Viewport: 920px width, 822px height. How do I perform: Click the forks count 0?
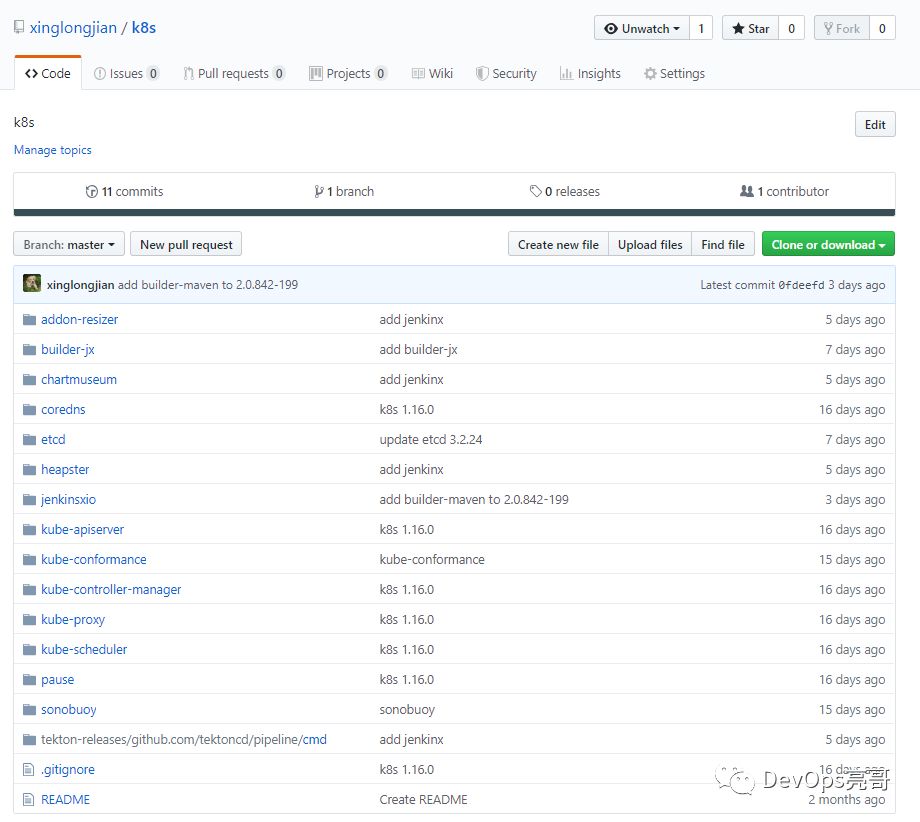click(x=882, y=28)
